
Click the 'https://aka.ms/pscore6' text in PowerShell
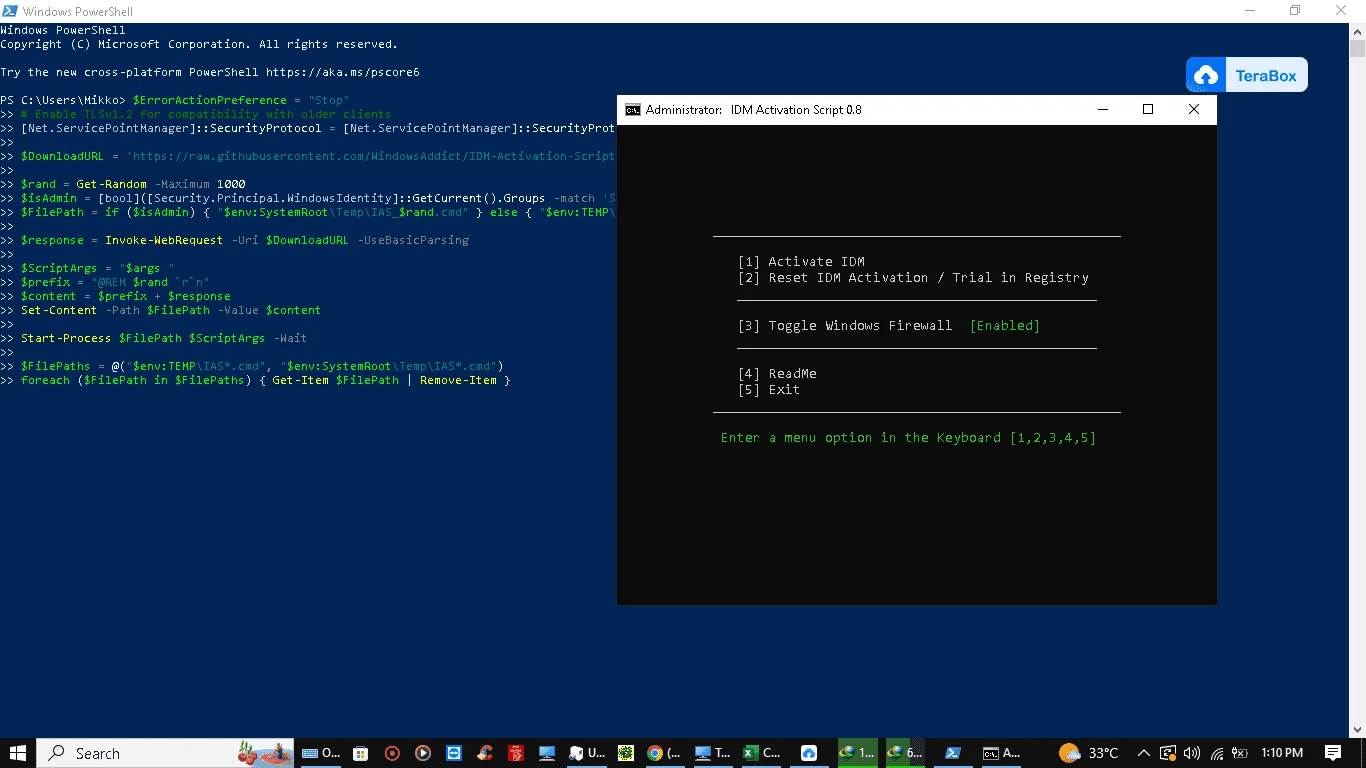(342, 72)
